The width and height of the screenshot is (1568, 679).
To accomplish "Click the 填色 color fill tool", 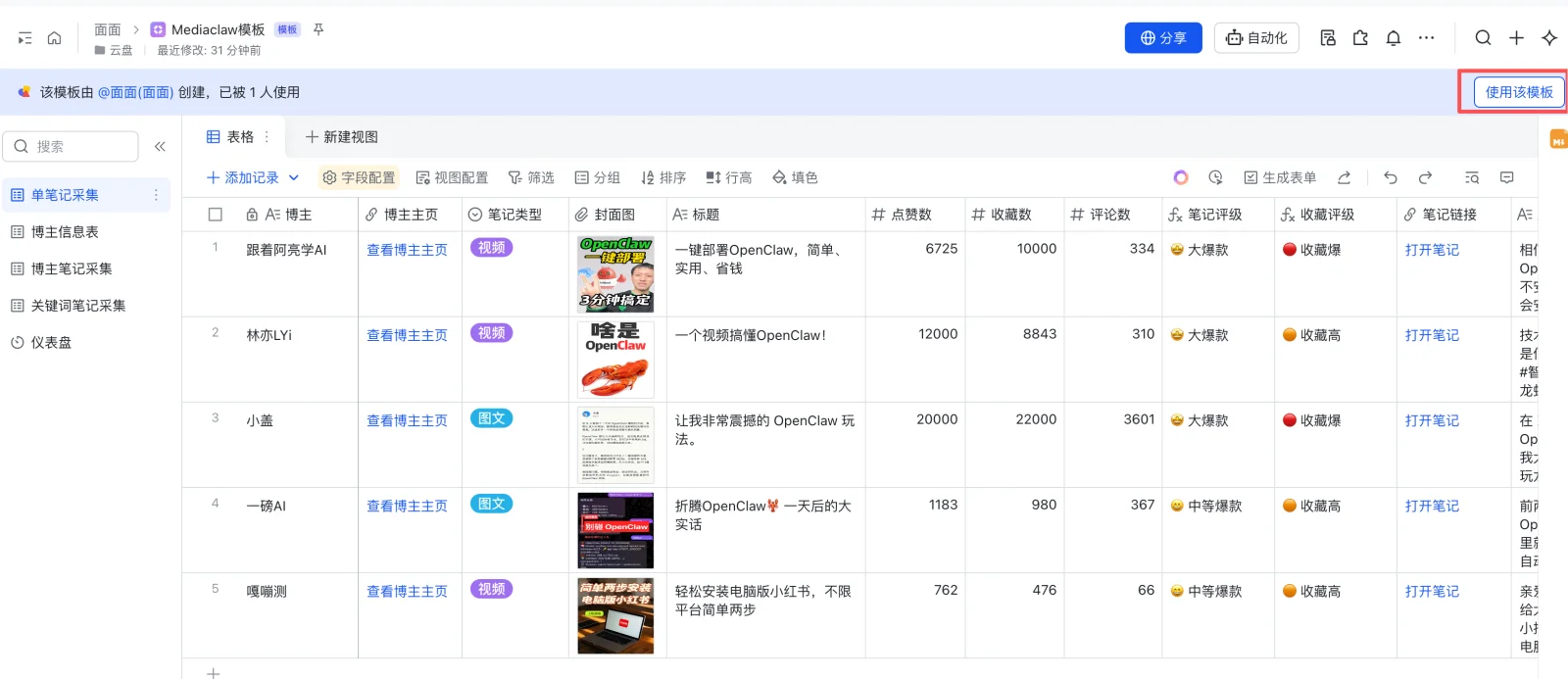I will click(x=795, y=177).
